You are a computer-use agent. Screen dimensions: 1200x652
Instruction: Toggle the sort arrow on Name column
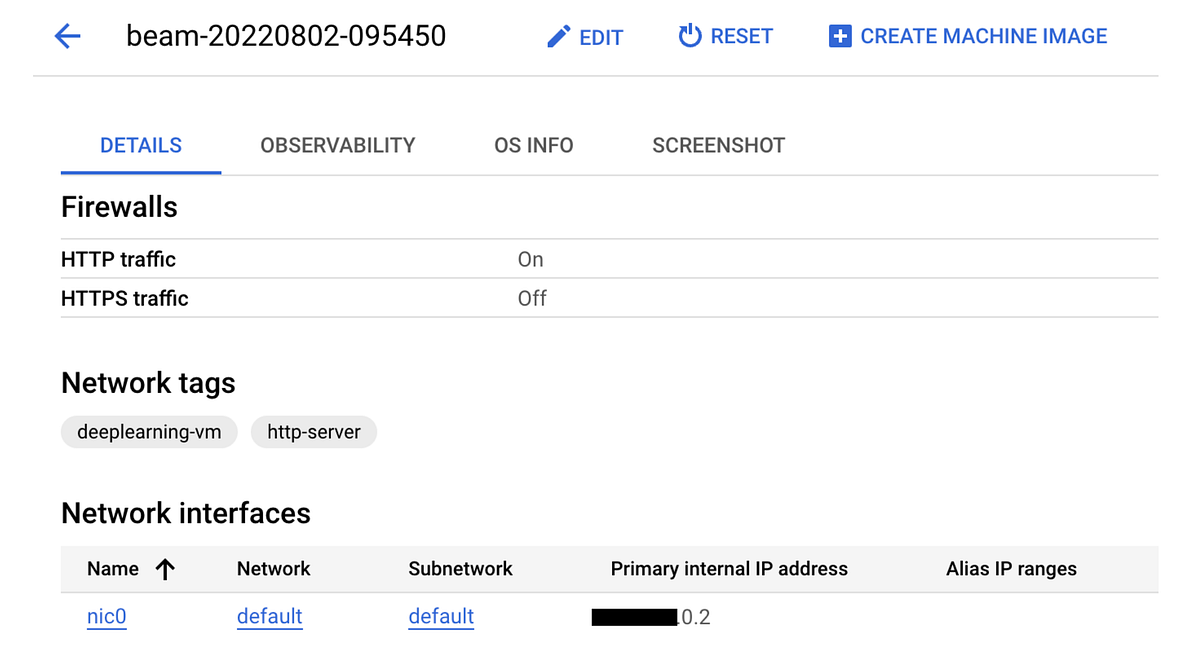click(166, 568)
